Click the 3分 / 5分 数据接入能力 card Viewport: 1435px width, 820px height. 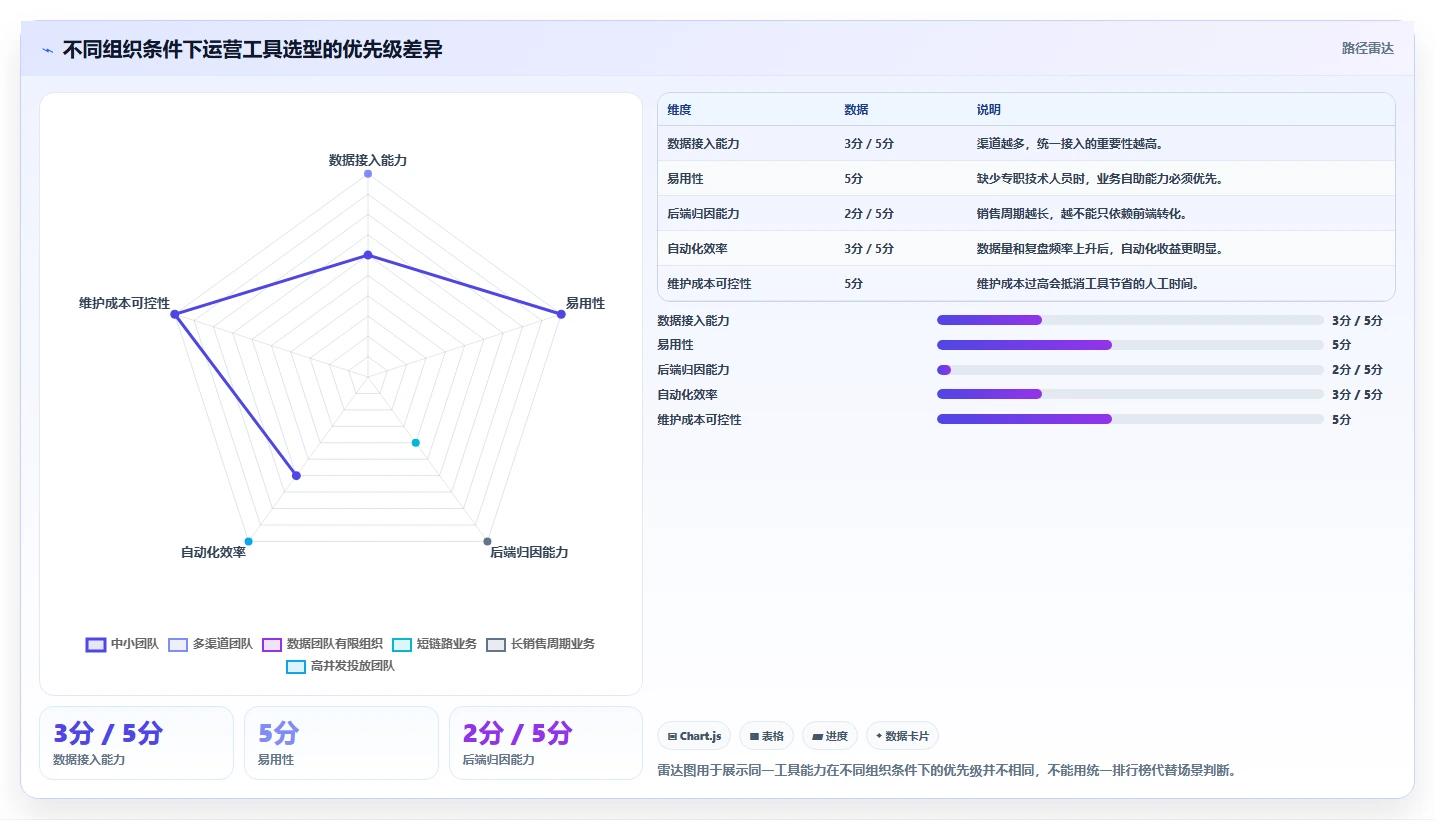click(136, 743)
